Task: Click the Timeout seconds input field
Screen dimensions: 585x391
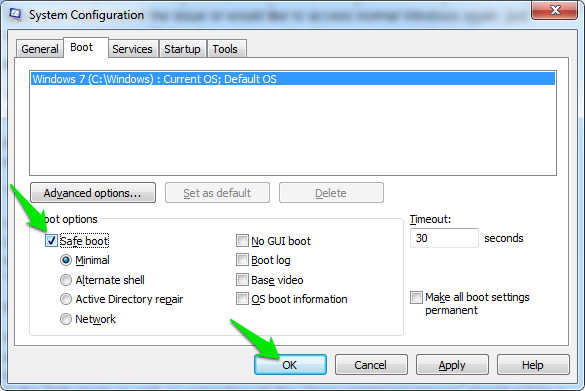Action: [444, 238]
